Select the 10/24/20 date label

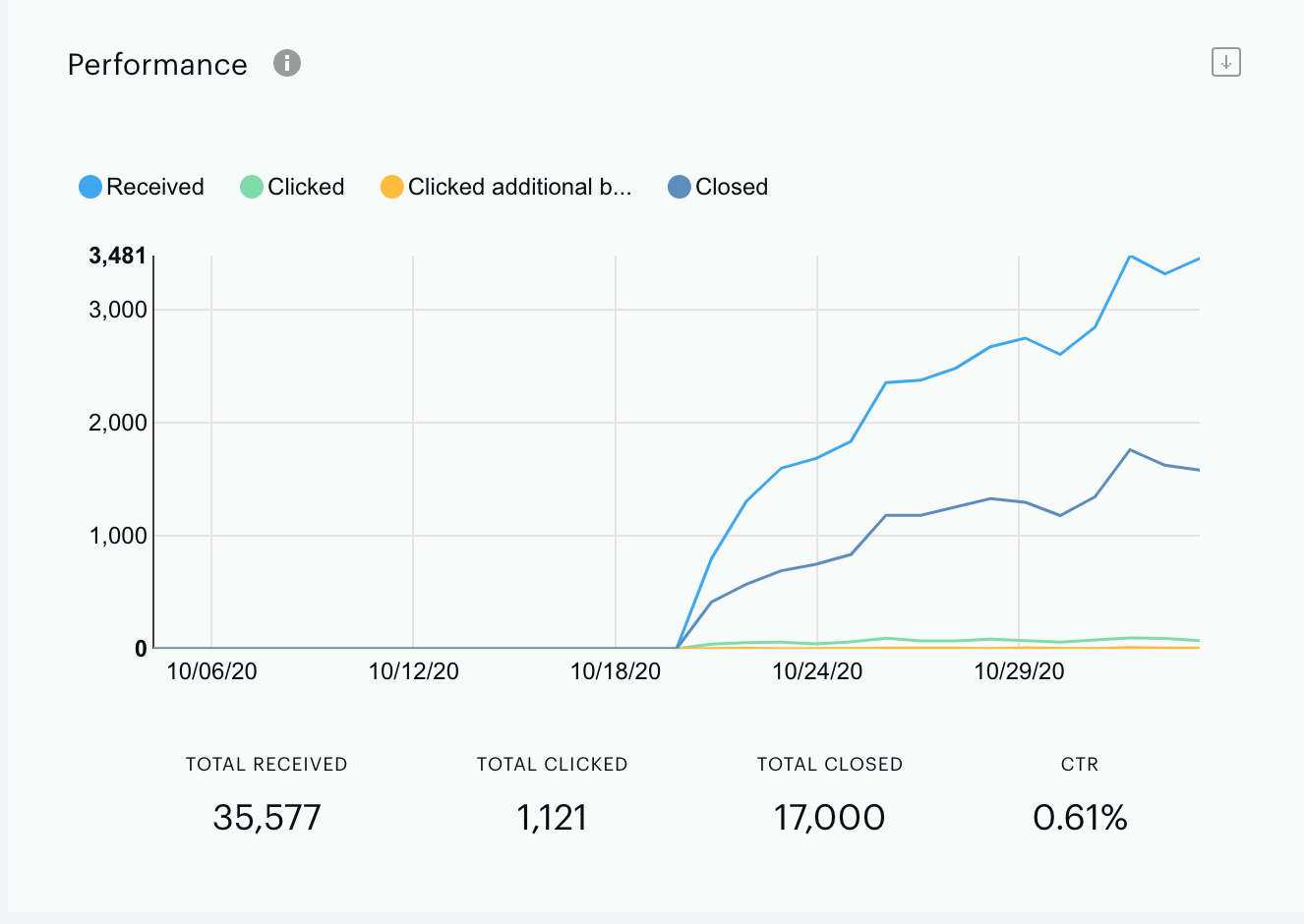tap(817, 671)
